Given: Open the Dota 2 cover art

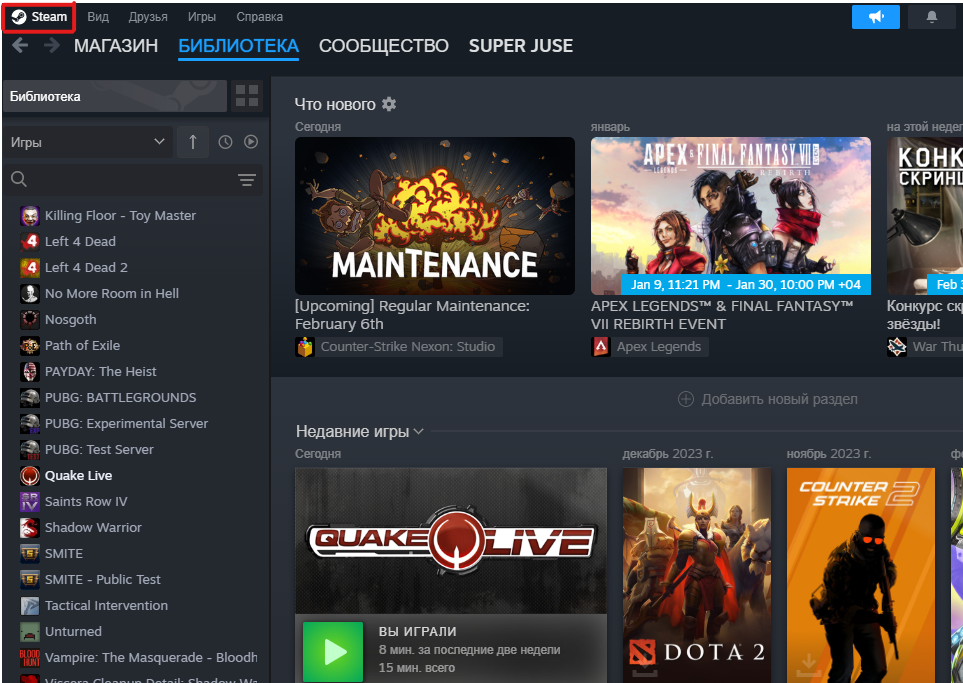Looking at the screenshot, I should (x=696, y=576).
